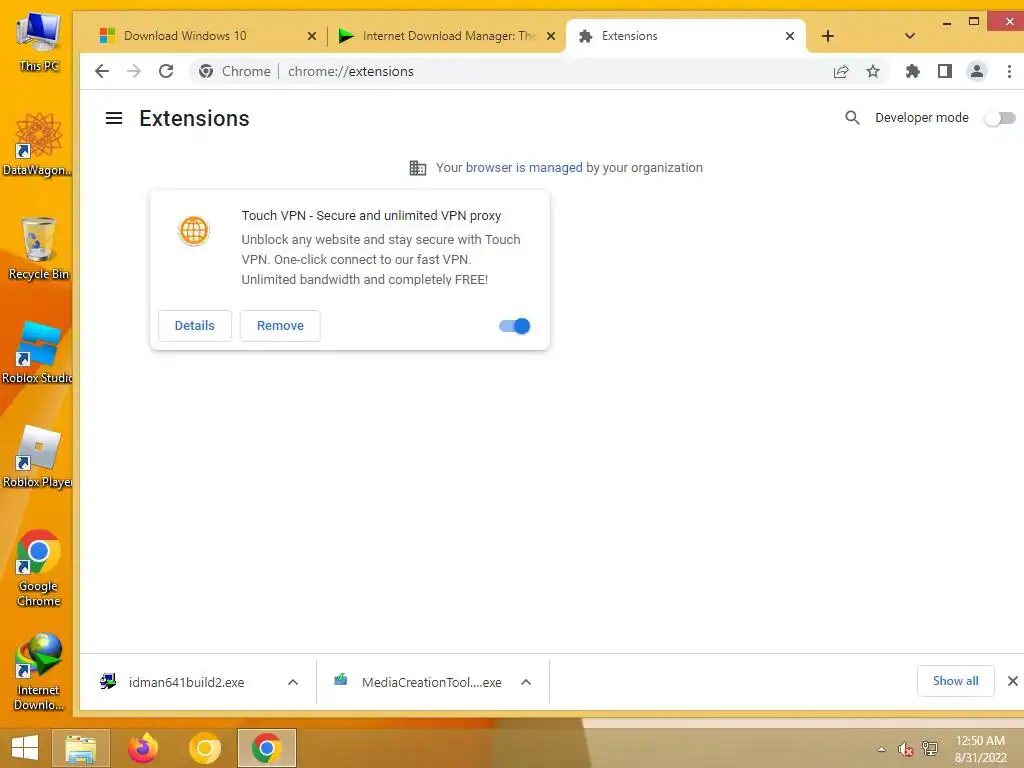The image size is (1024, 768).
Task: Click the Touch VPN globe icon
Action: (x=194, y=231)
